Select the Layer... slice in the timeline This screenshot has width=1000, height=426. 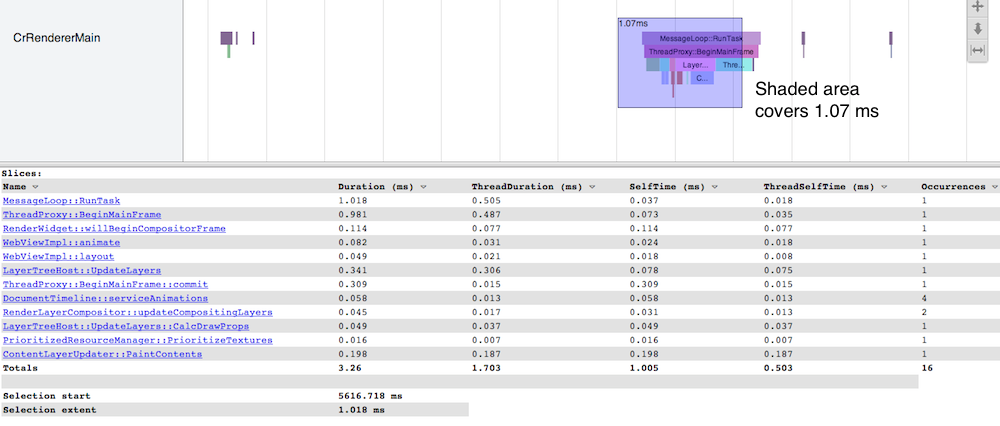[x=692, y=64]
